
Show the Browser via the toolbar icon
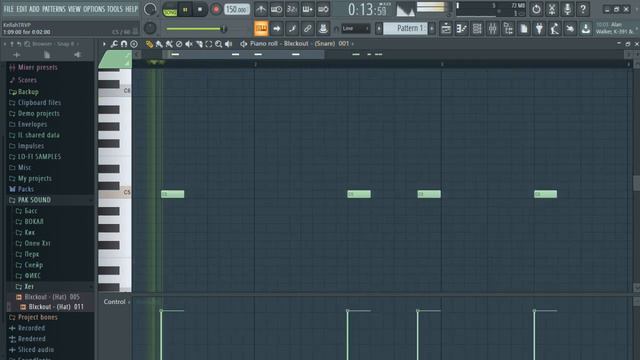point(508,29)
